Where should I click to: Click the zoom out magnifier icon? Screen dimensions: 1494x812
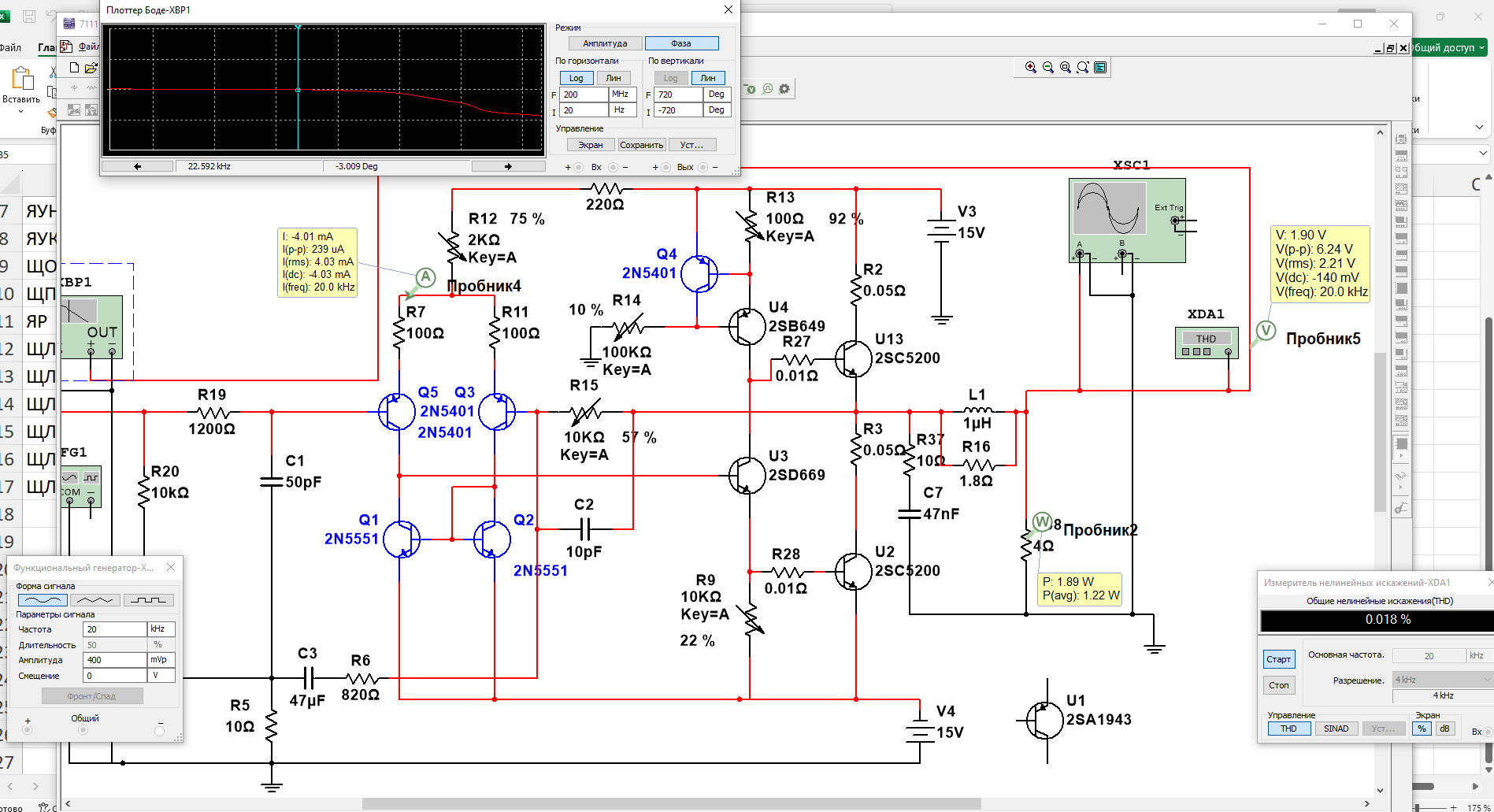[x=1047, y=68]
